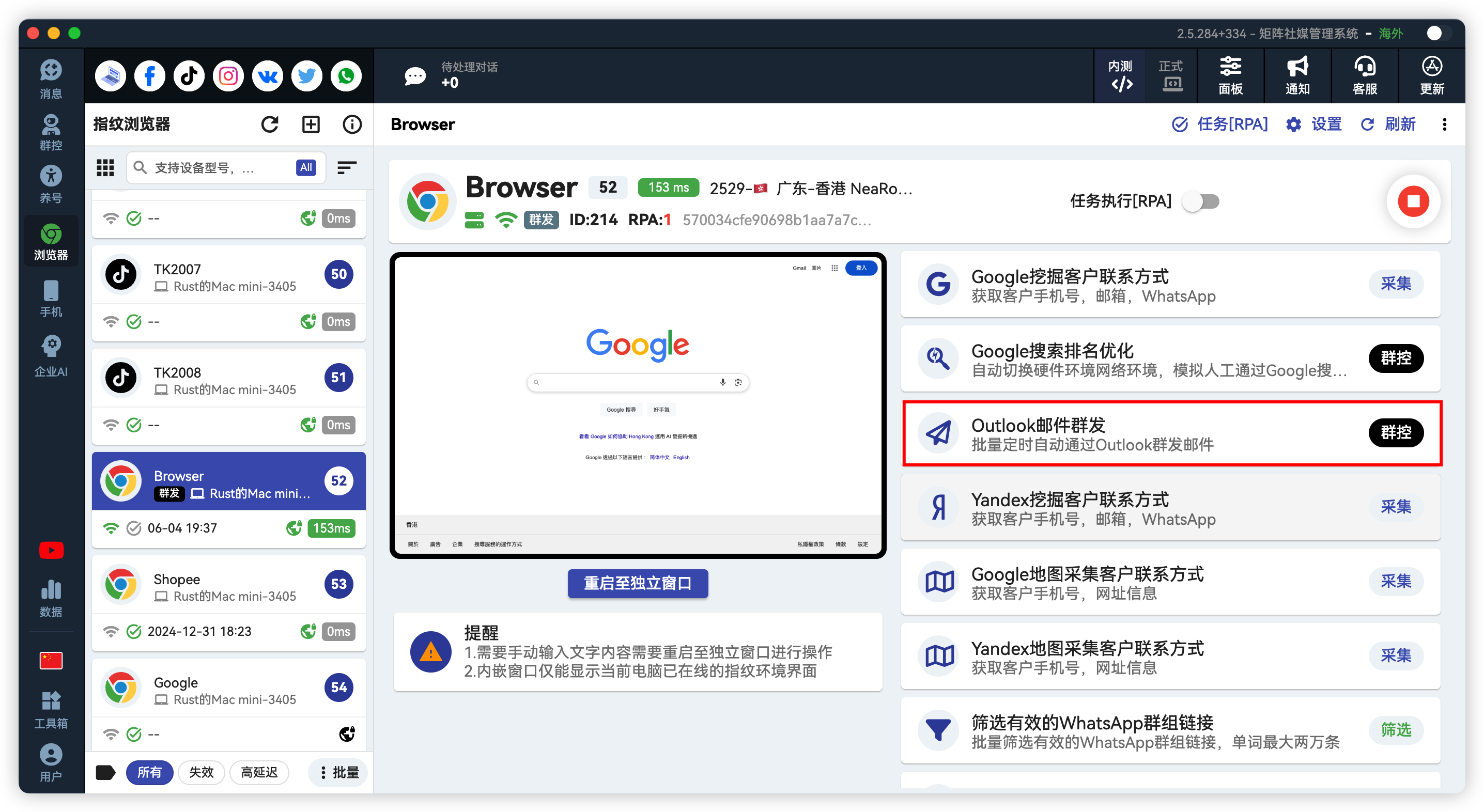
Task: Click 采集 for Google地图采集客户联系方式
Action: tap(1395, 581)
